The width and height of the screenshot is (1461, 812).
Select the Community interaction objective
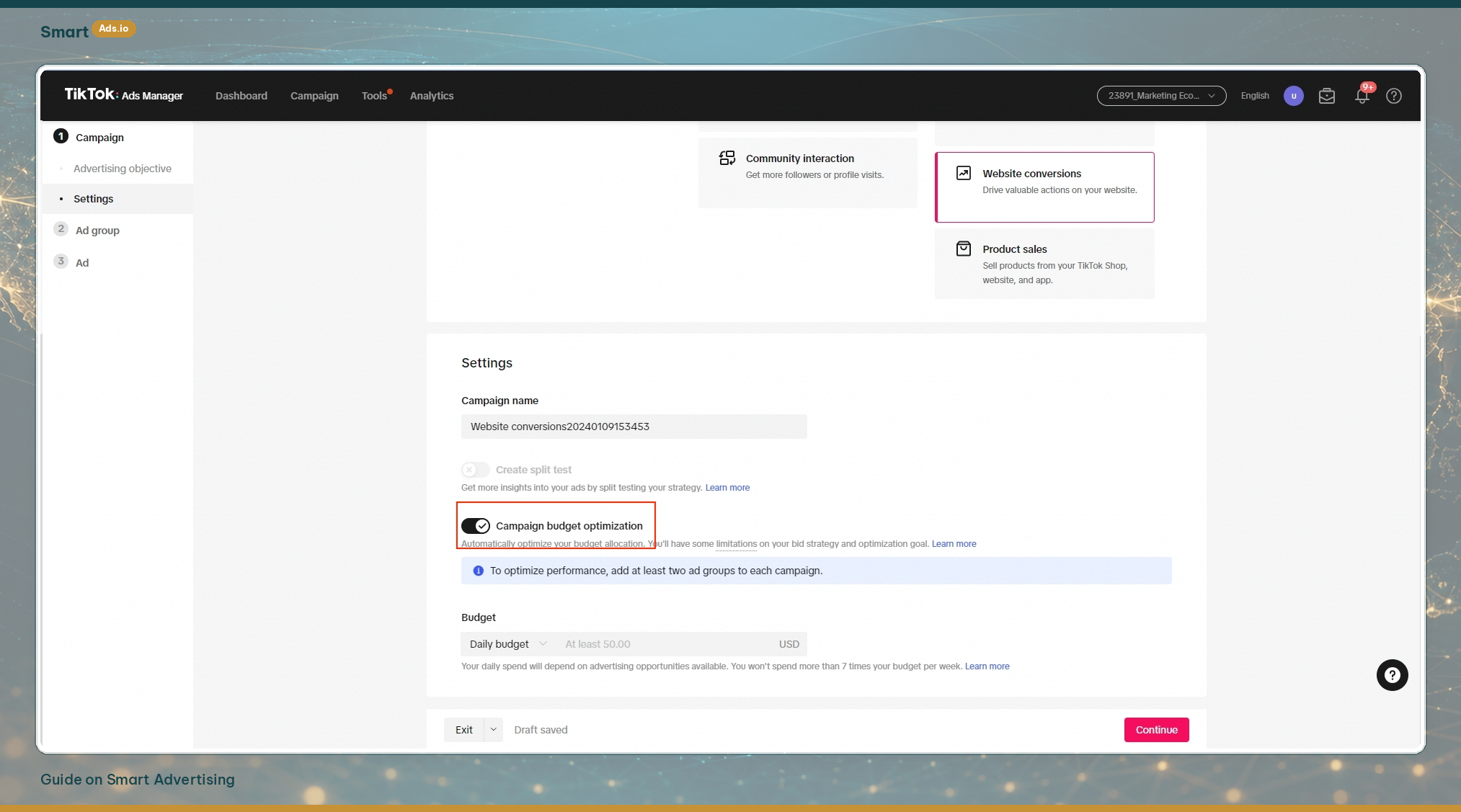pos(808,172)
